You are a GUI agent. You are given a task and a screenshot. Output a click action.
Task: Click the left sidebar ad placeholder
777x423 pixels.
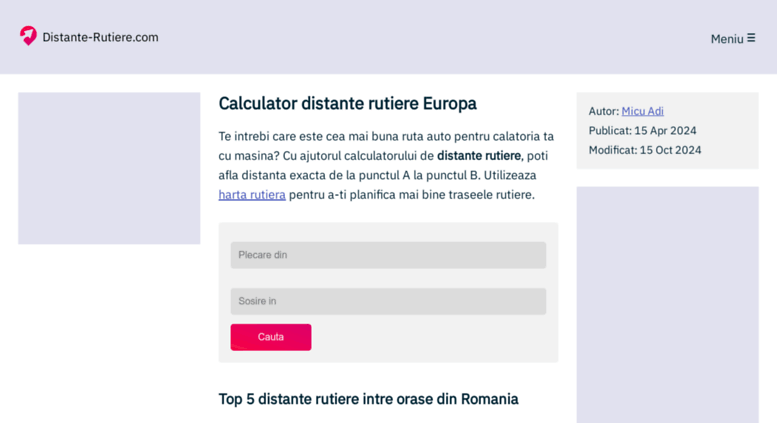click(109, 168)
